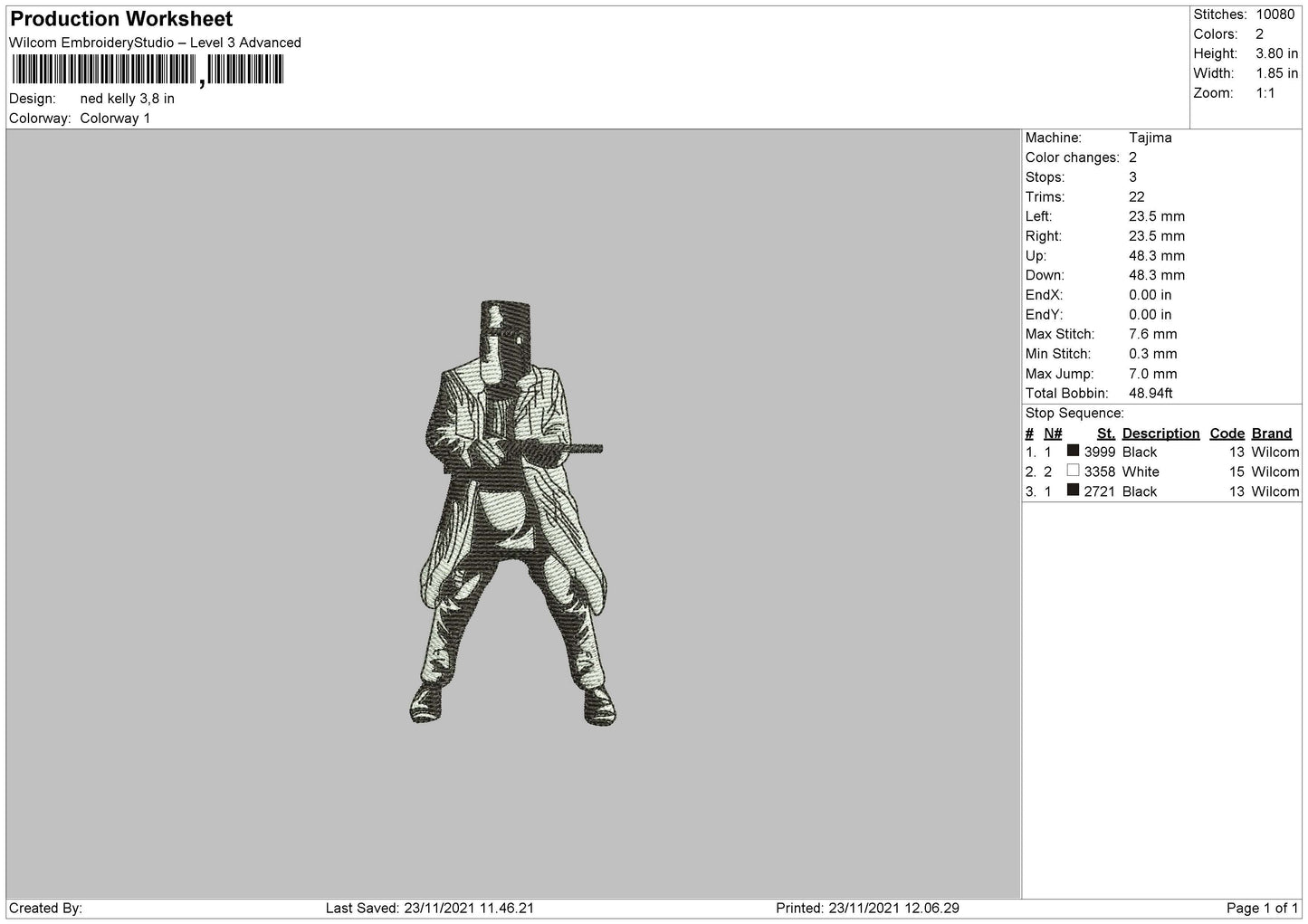Select thread number 3999 in stop sequence

[1100, 452]
